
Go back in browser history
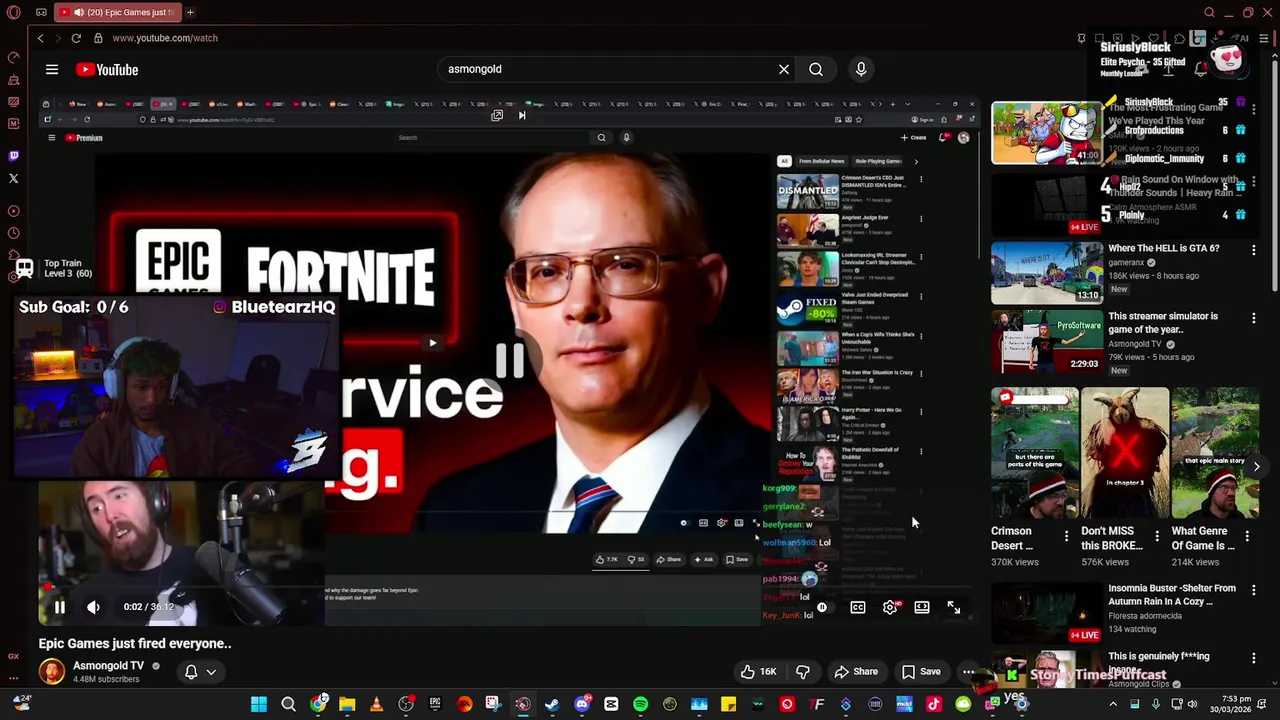click(41, 38)
